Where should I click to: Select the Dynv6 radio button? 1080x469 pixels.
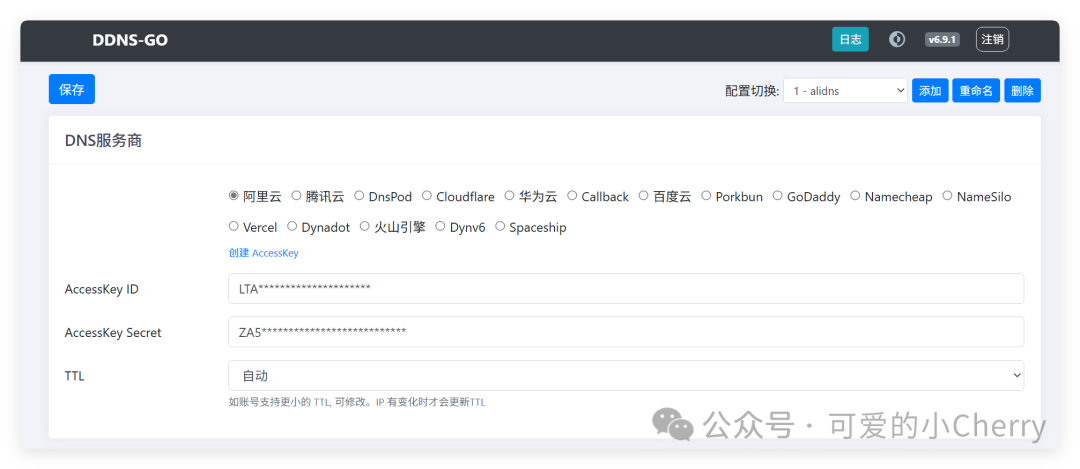(440, 226)
